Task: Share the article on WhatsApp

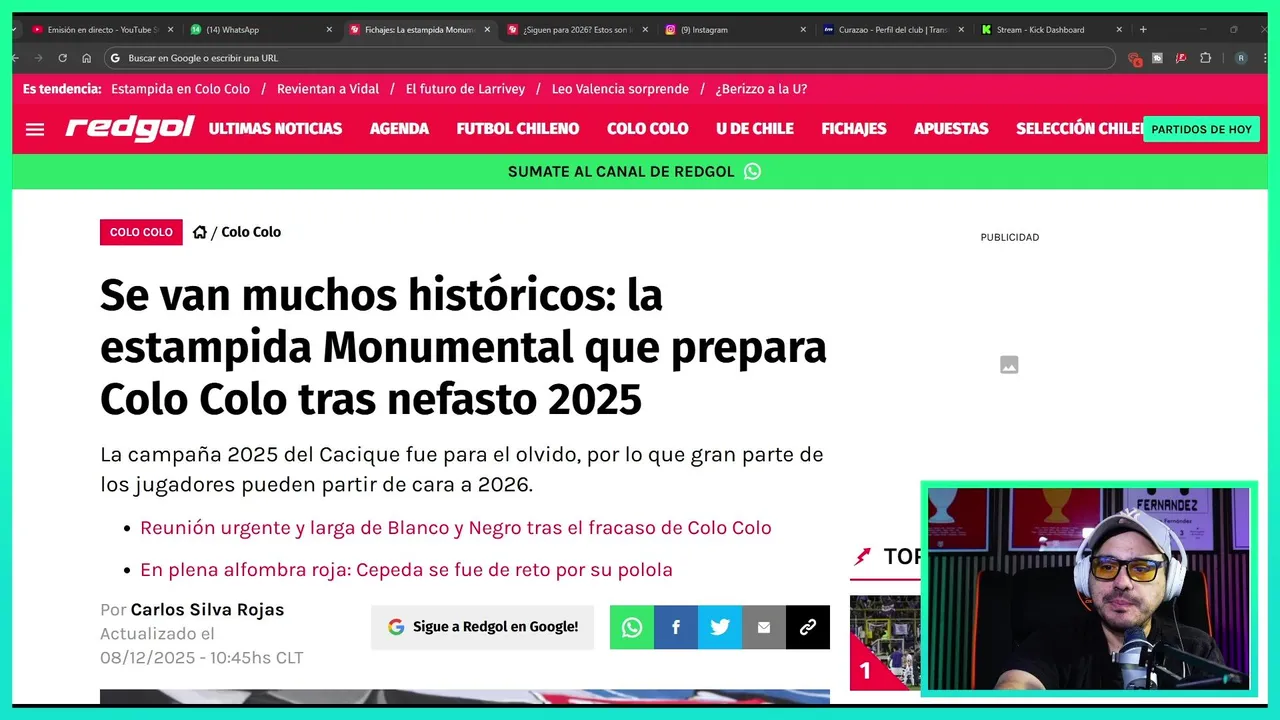Action: coord(632,627)
